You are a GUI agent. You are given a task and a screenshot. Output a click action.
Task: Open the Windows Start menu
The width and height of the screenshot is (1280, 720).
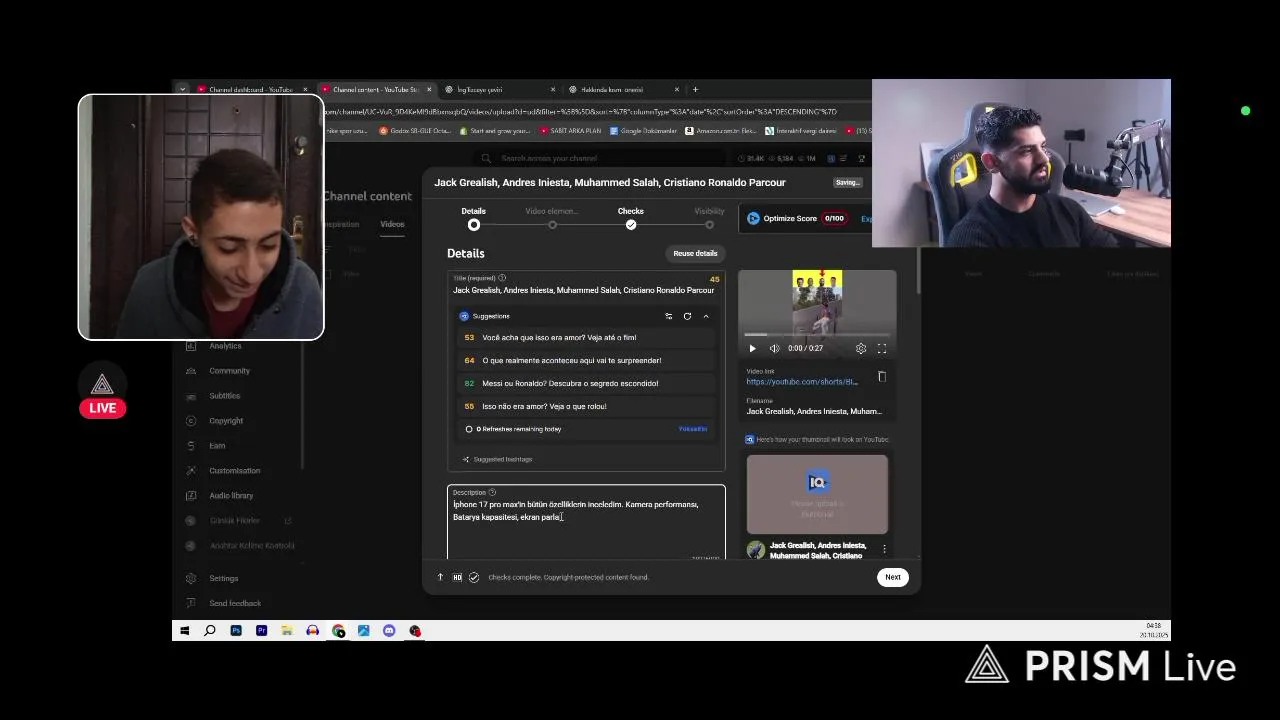tap(185, 631)
